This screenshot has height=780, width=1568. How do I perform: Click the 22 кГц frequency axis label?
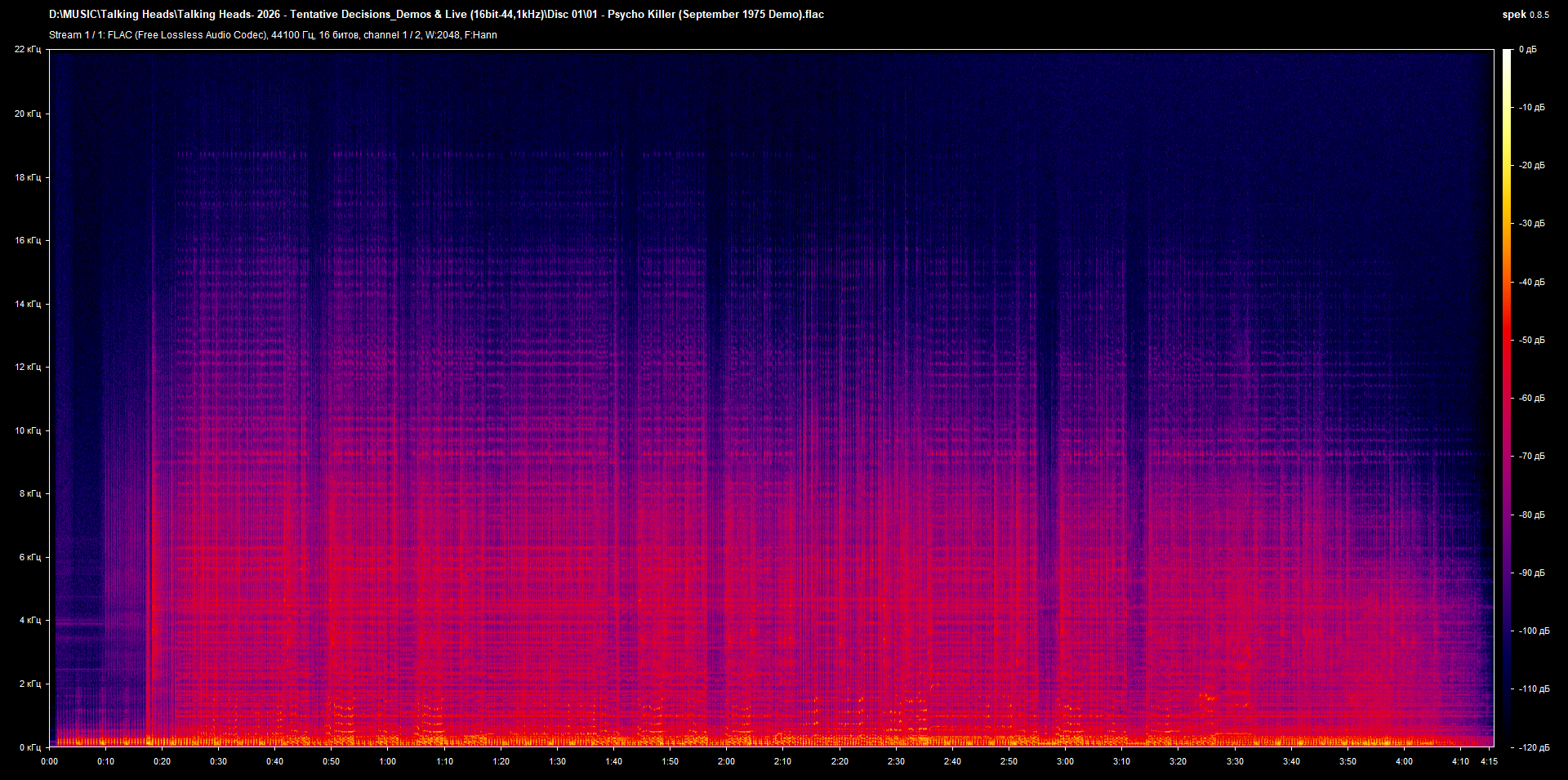tap(29, 49)
